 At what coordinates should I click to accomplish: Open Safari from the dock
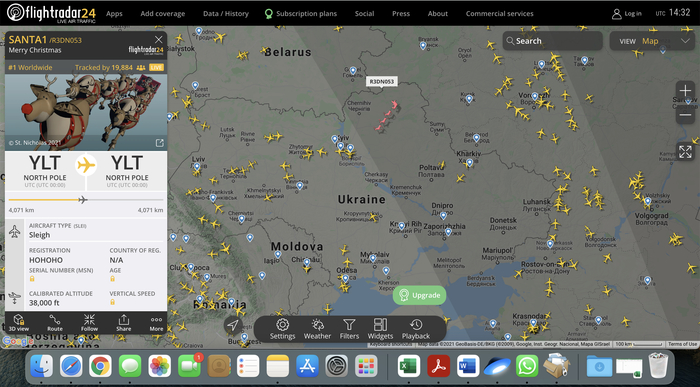(71, 366)
